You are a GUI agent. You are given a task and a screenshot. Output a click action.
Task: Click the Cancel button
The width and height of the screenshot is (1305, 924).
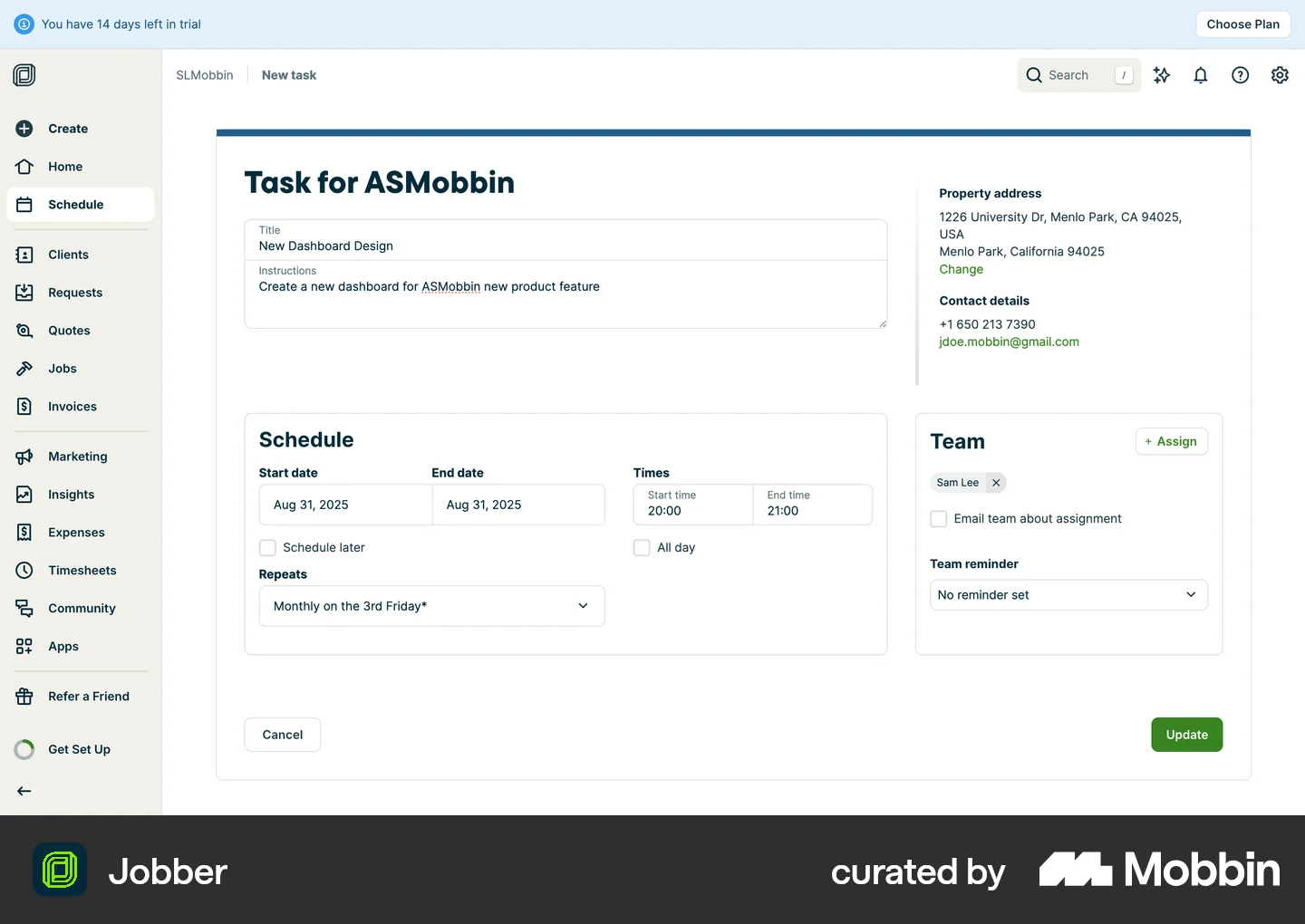click(x=283, y=735)
